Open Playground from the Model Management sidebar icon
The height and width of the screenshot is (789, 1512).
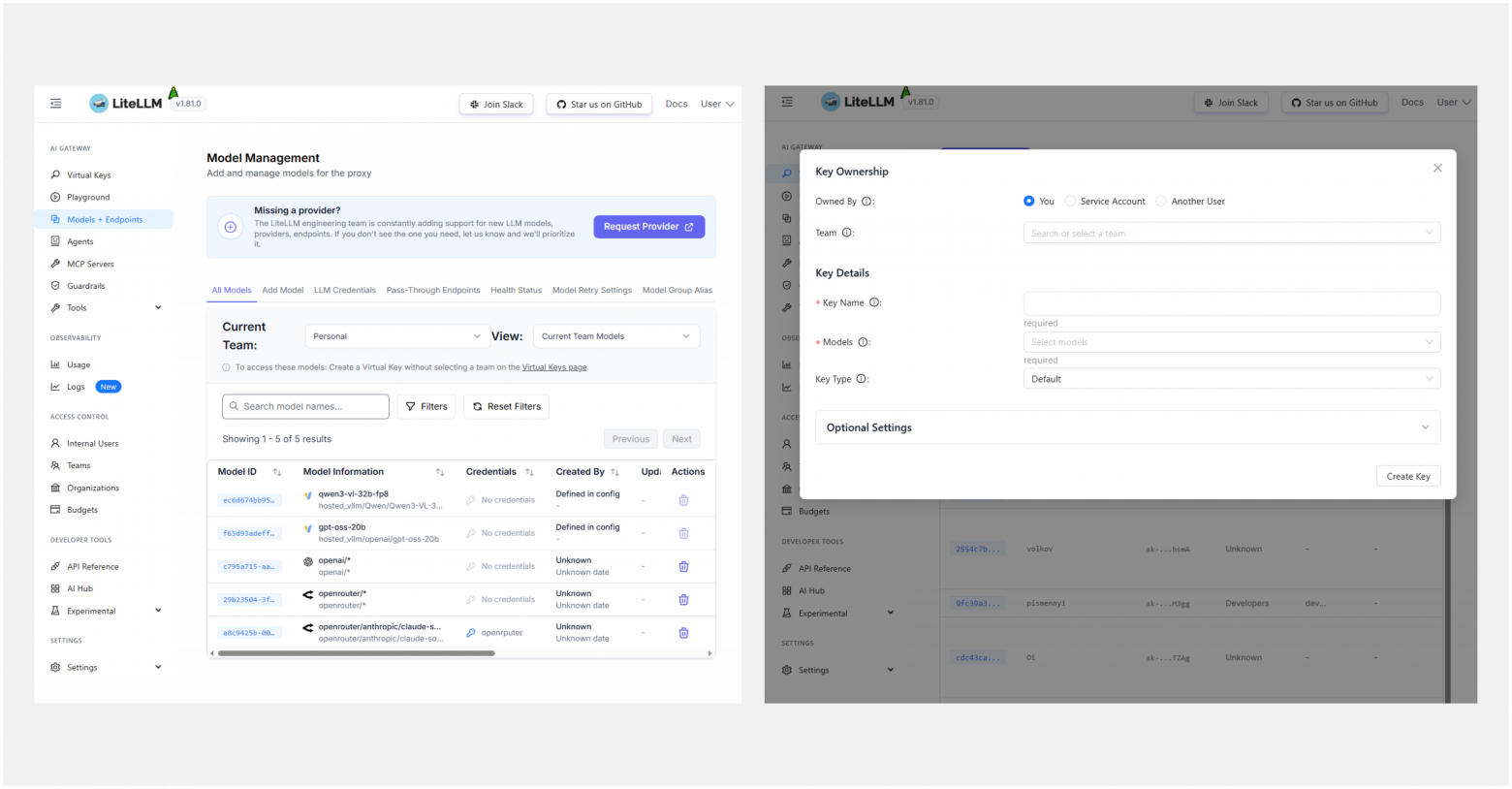55,198
